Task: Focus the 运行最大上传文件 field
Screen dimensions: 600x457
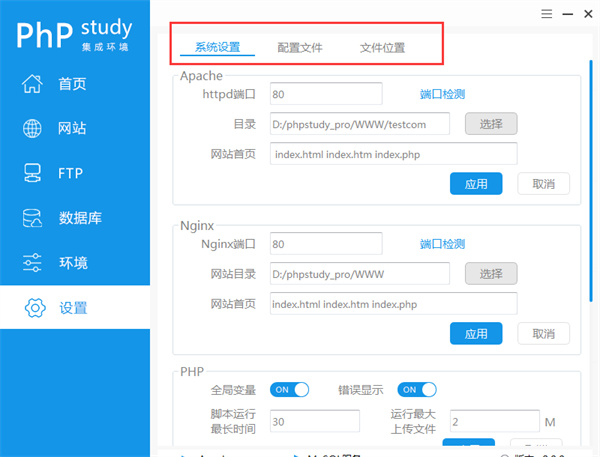Action: tap(495, 421)
